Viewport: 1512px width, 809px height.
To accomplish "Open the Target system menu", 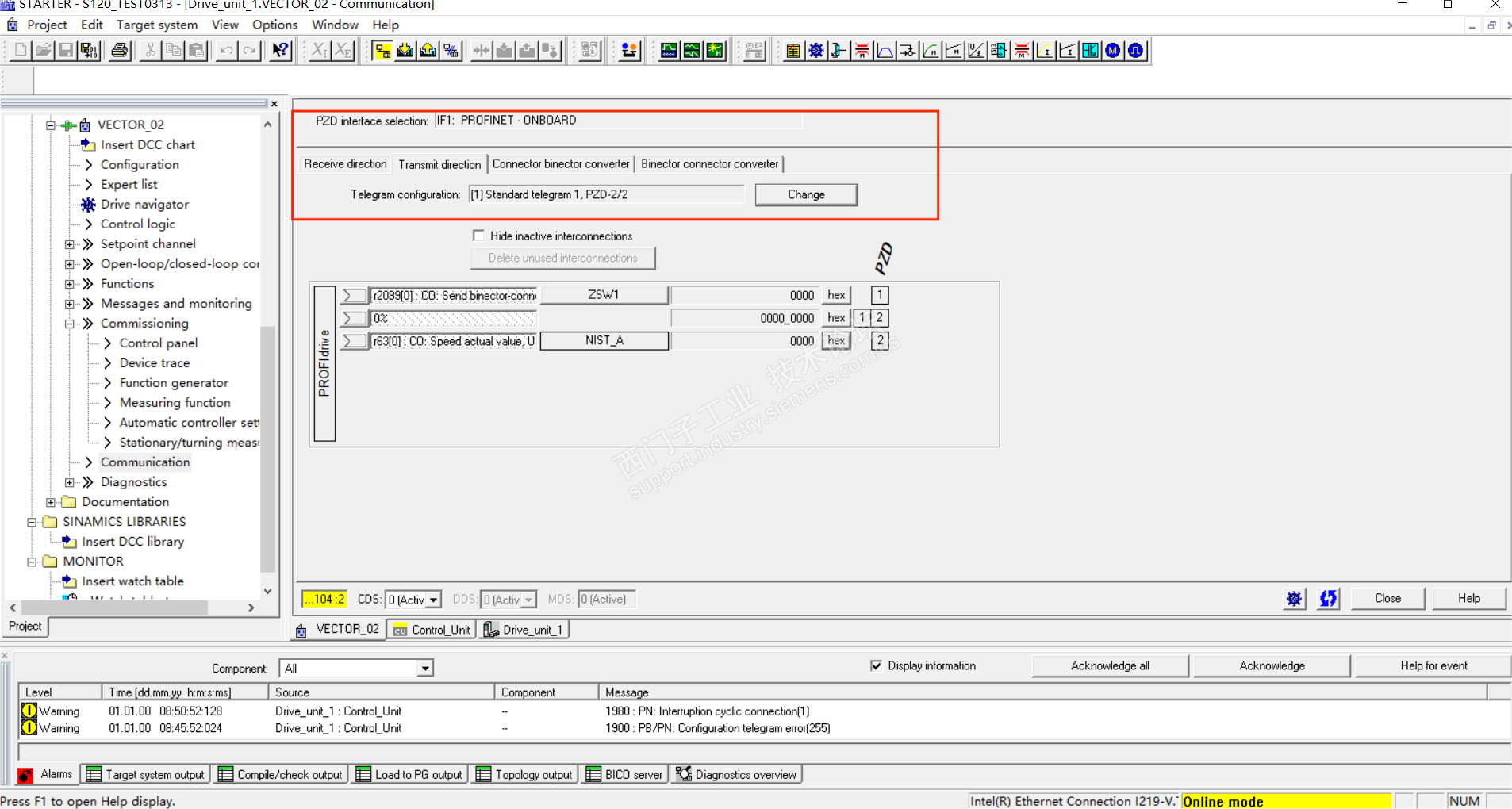I will 157,25.
